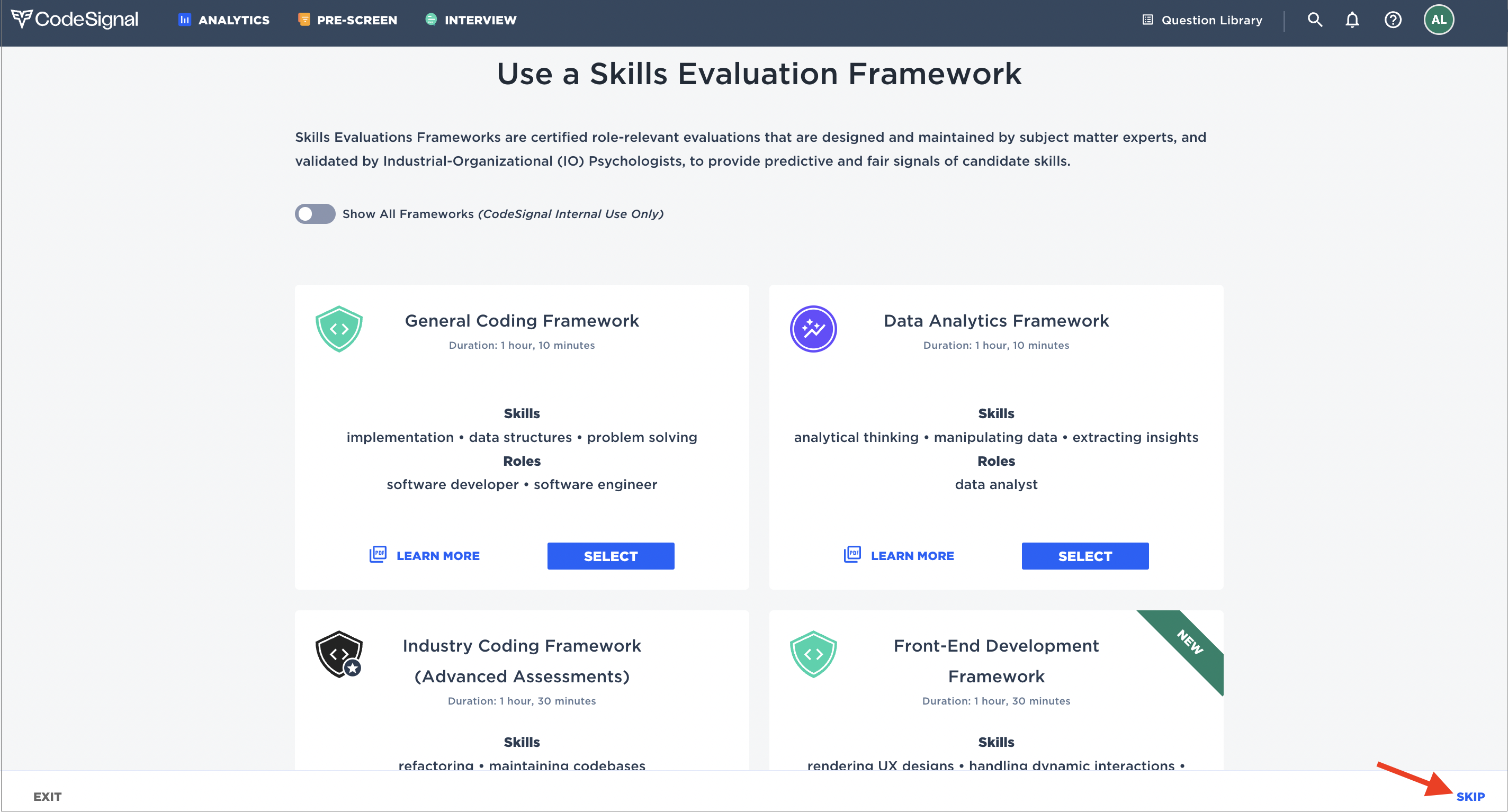Click the Data Analytics Framework purple icon

[813, 329]
